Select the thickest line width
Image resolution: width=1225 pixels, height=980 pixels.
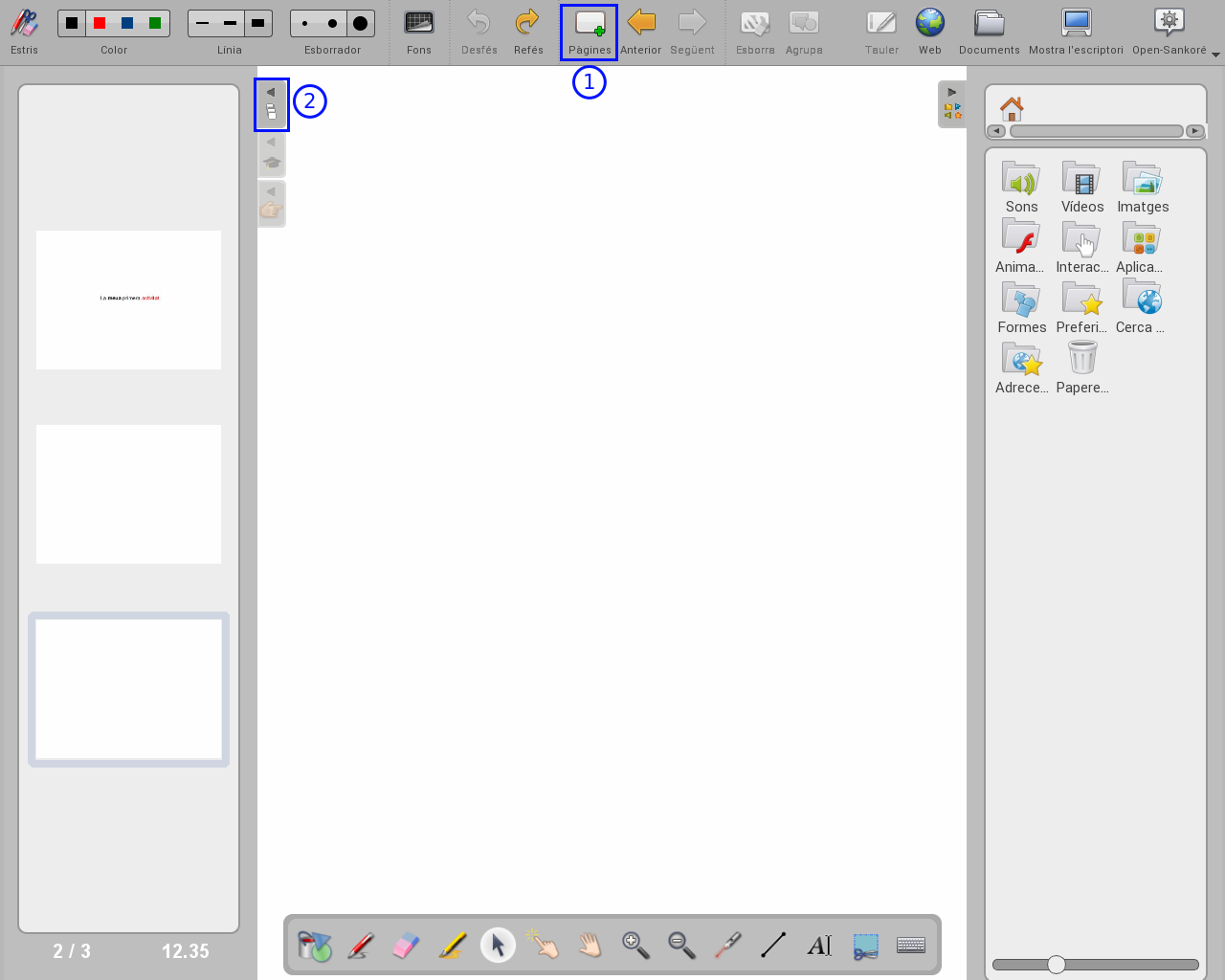pos(257,23)
